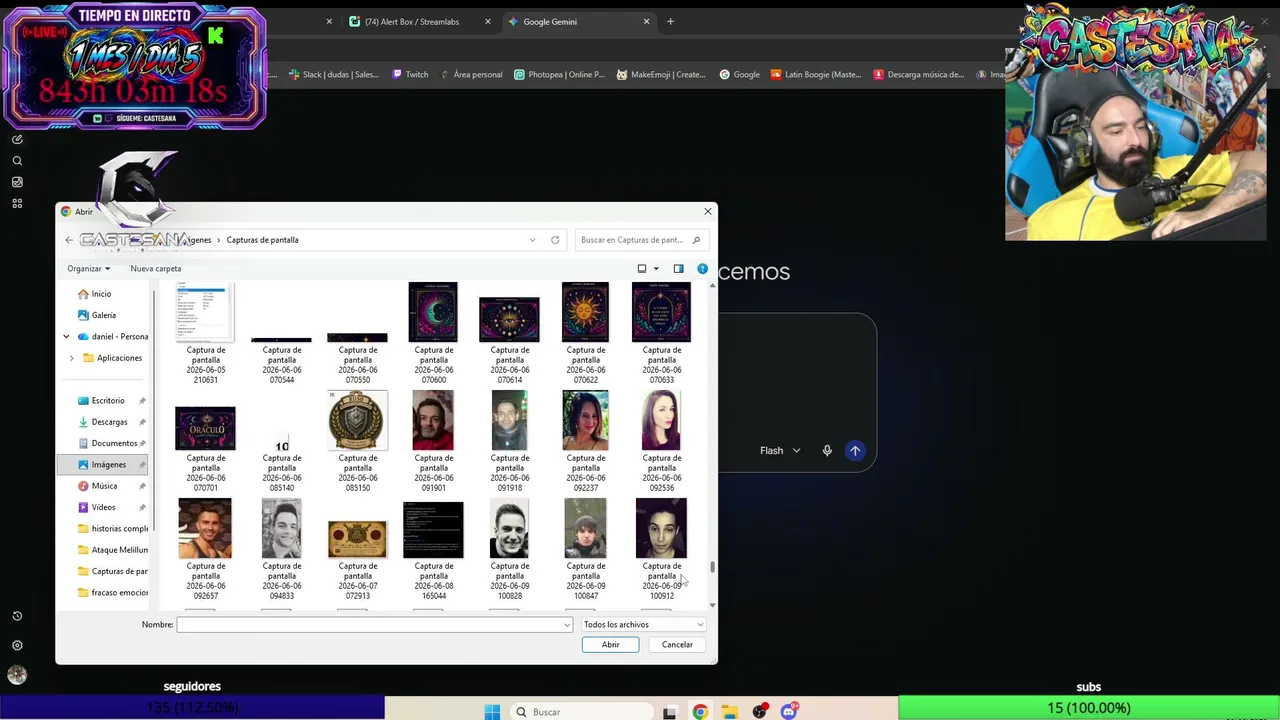This screenshot has width=1280, height=720.
Task: Open Chrome from the taskbar
Action: (700, 712)
